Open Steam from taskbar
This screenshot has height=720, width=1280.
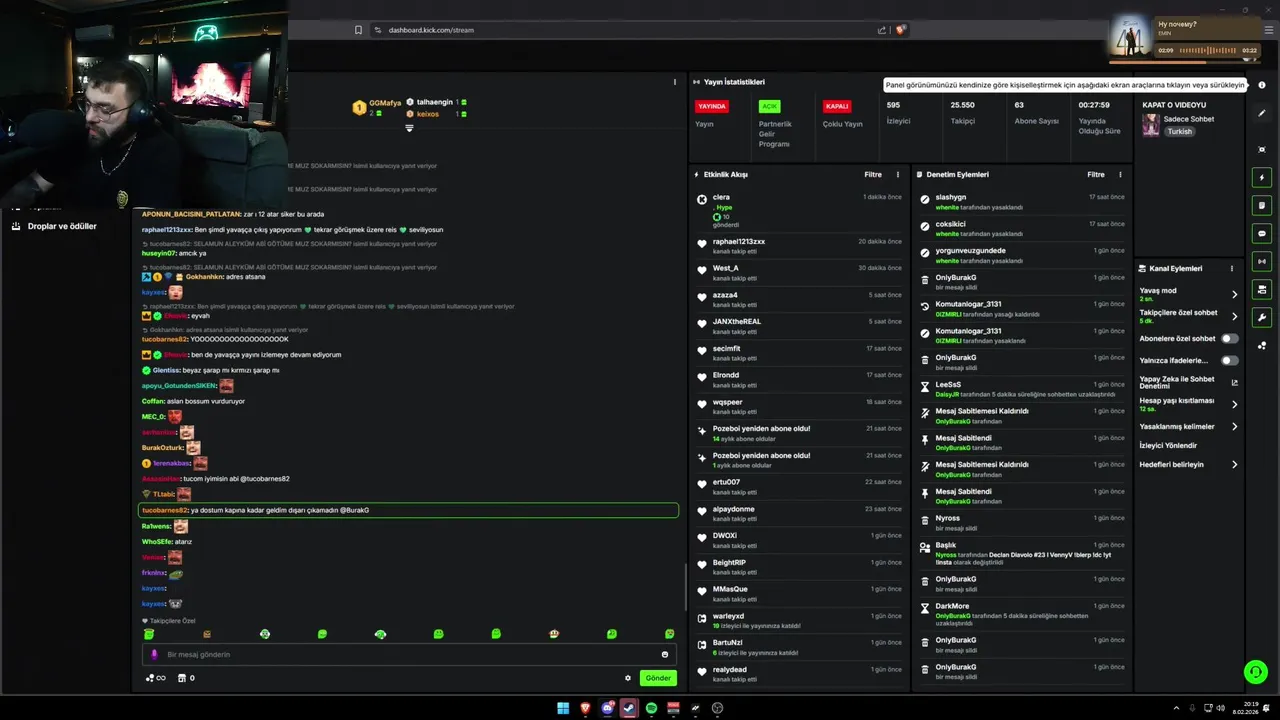point(629,708)
